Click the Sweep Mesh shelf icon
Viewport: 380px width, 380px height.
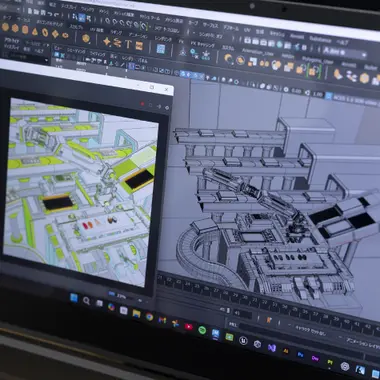117,42
